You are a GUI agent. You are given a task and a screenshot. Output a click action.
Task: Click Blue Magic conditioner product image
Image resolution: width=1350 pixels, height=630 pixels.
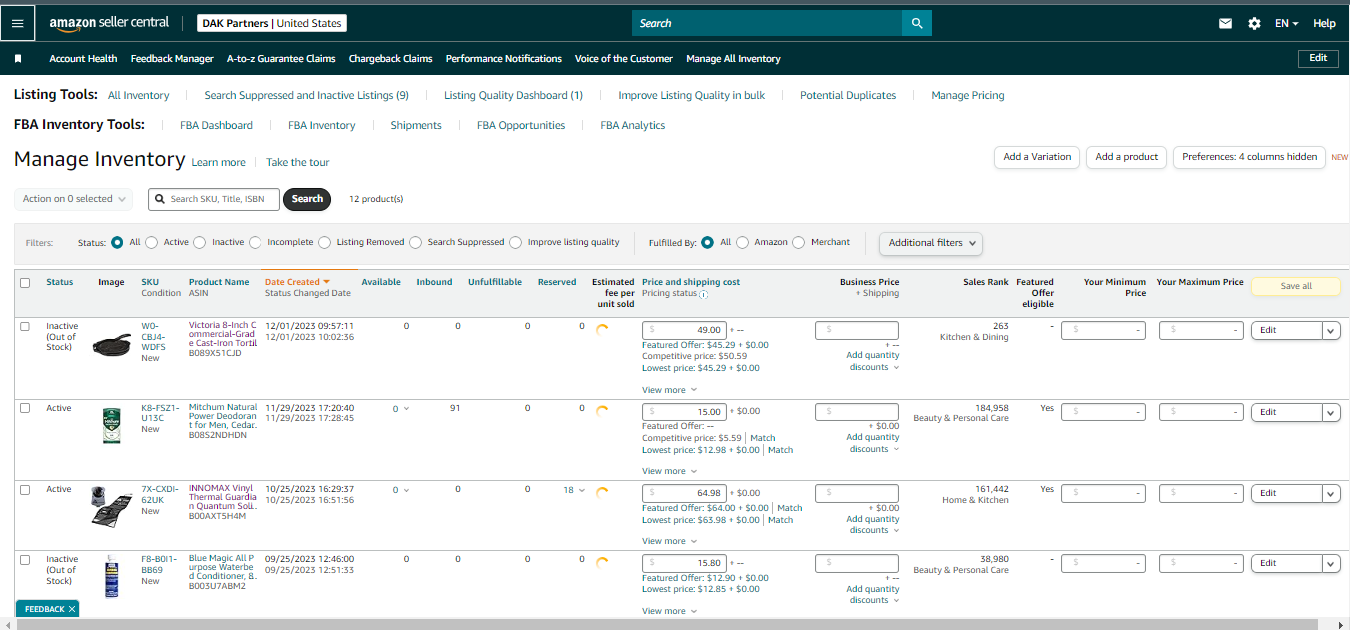111,576
